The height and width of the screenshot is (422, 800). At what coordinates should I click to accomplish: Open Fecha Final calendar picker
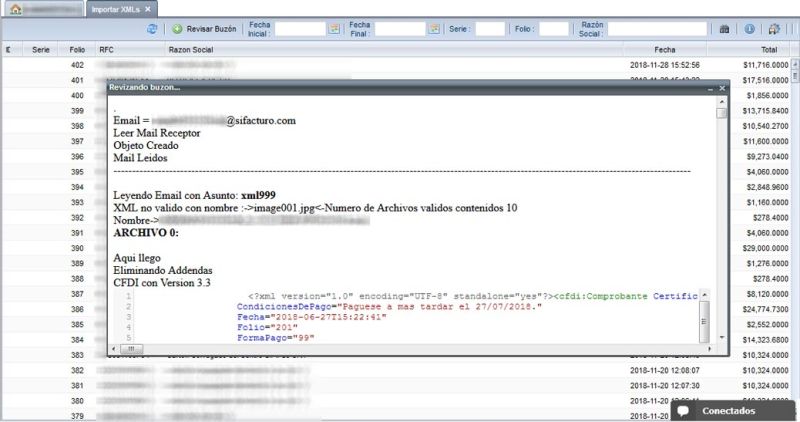tap(434, 29)
